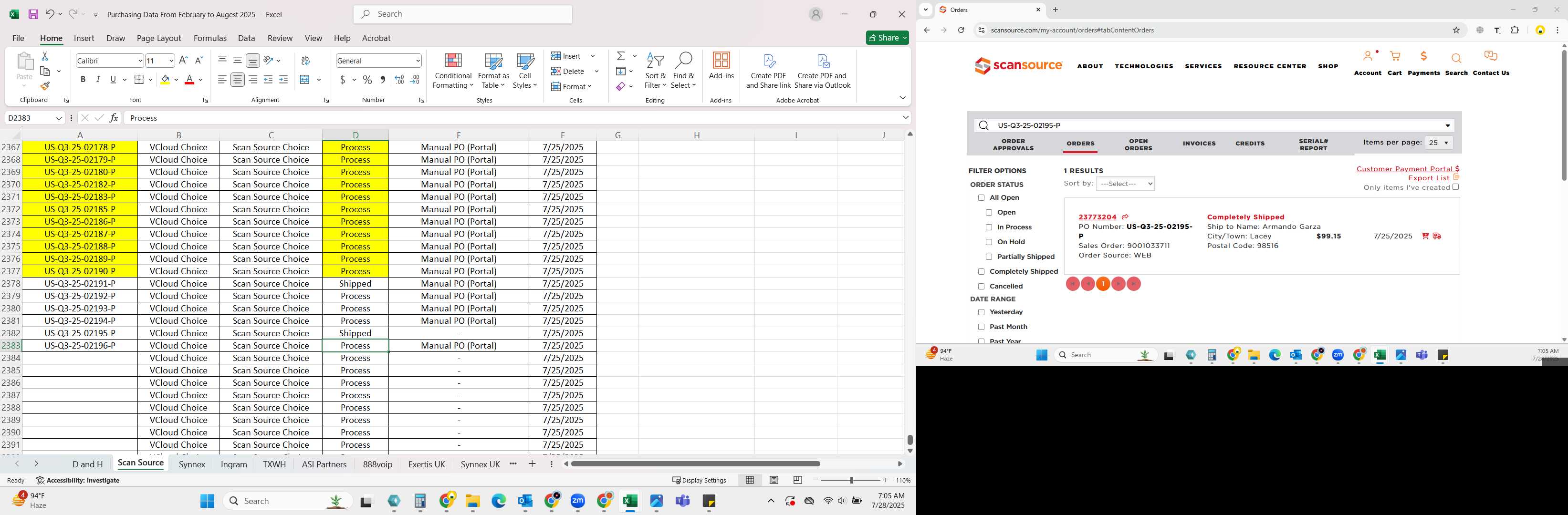The image size is (1568, 515).
Task: Open the General number format dropdown
Action: click(x=418, y=60)
